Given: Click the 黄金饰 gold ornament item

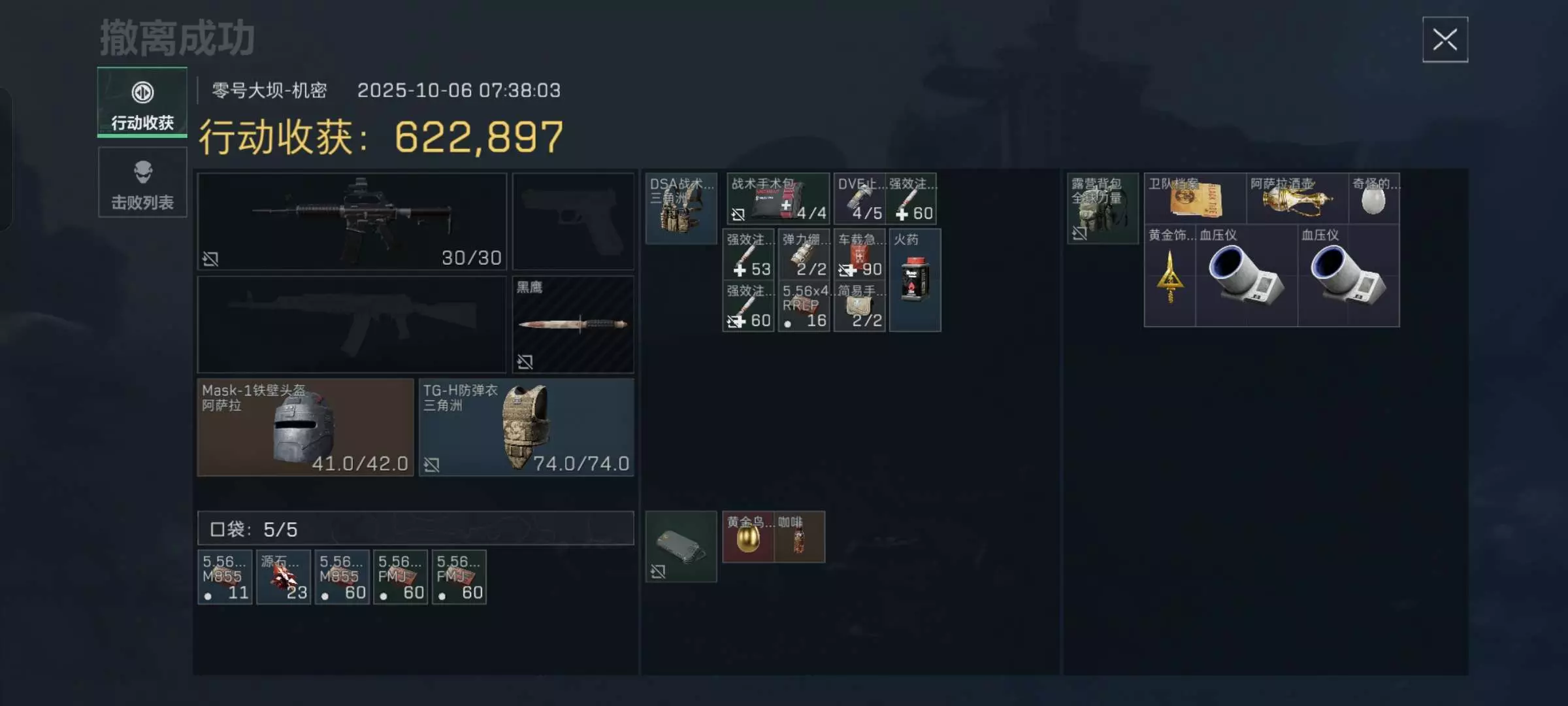Looking at the screenshot, I should [1170, 275].
